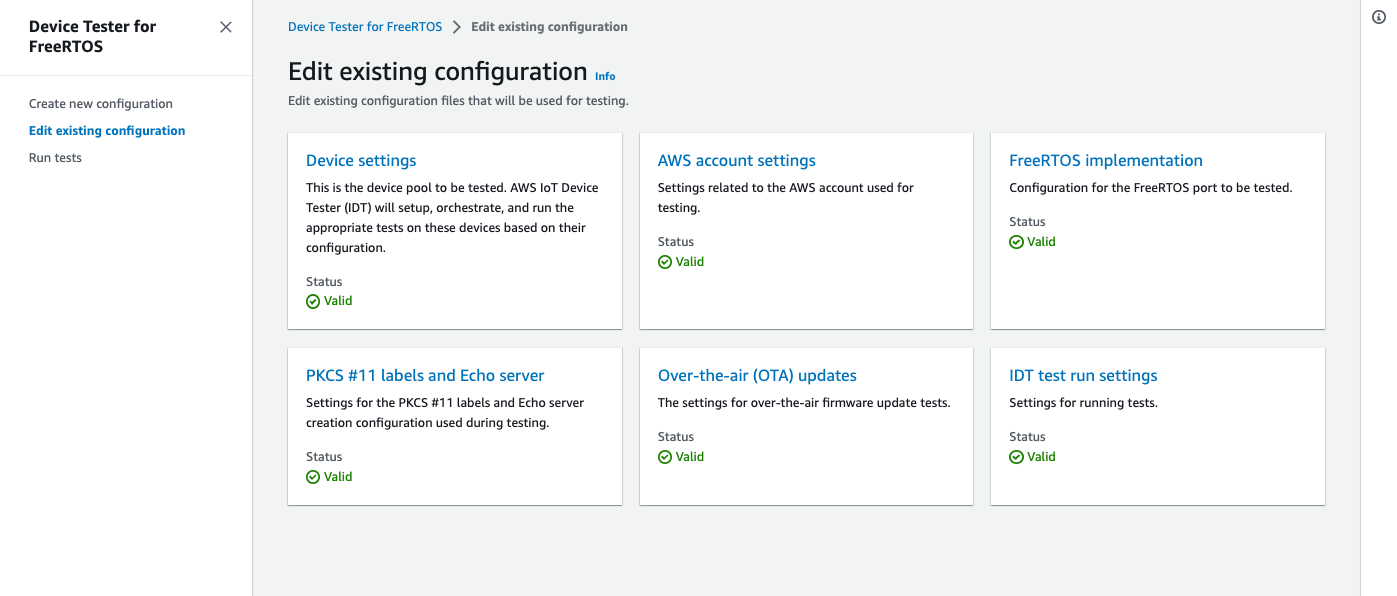The image size is (1397, 596).
Task: Open PKCS #11 labels and Echo server settings
Action: (425, 375)
